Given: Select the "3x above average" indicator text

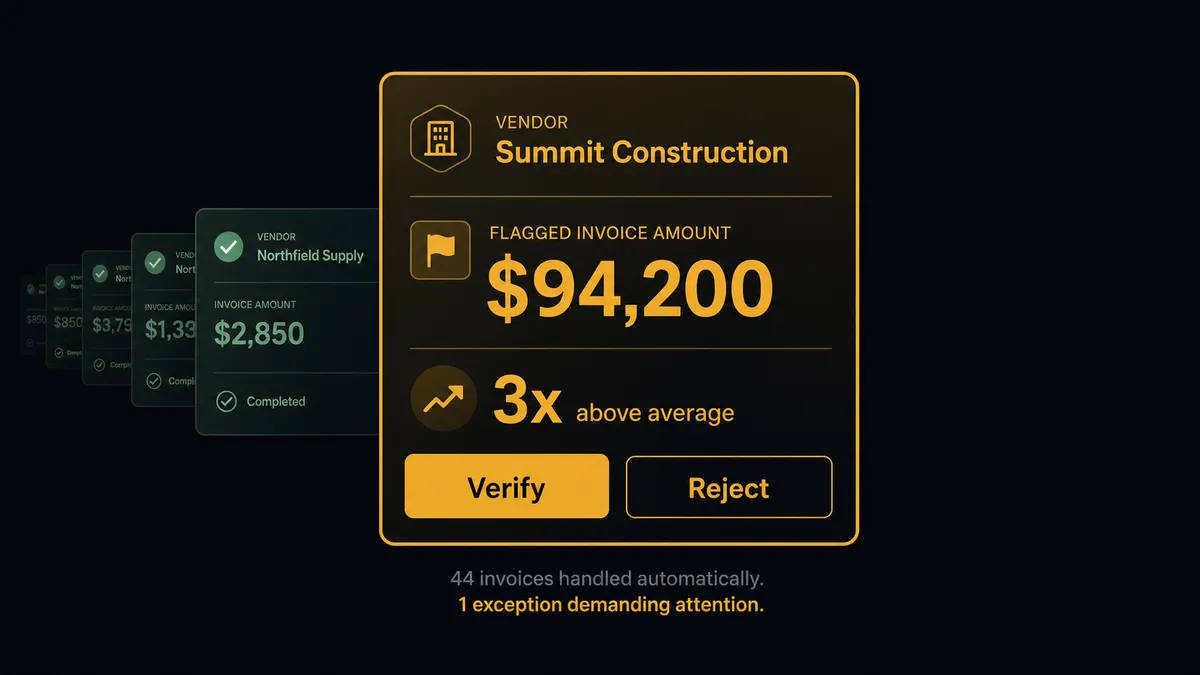Looking at the screenshot, I should coord(614,402).
